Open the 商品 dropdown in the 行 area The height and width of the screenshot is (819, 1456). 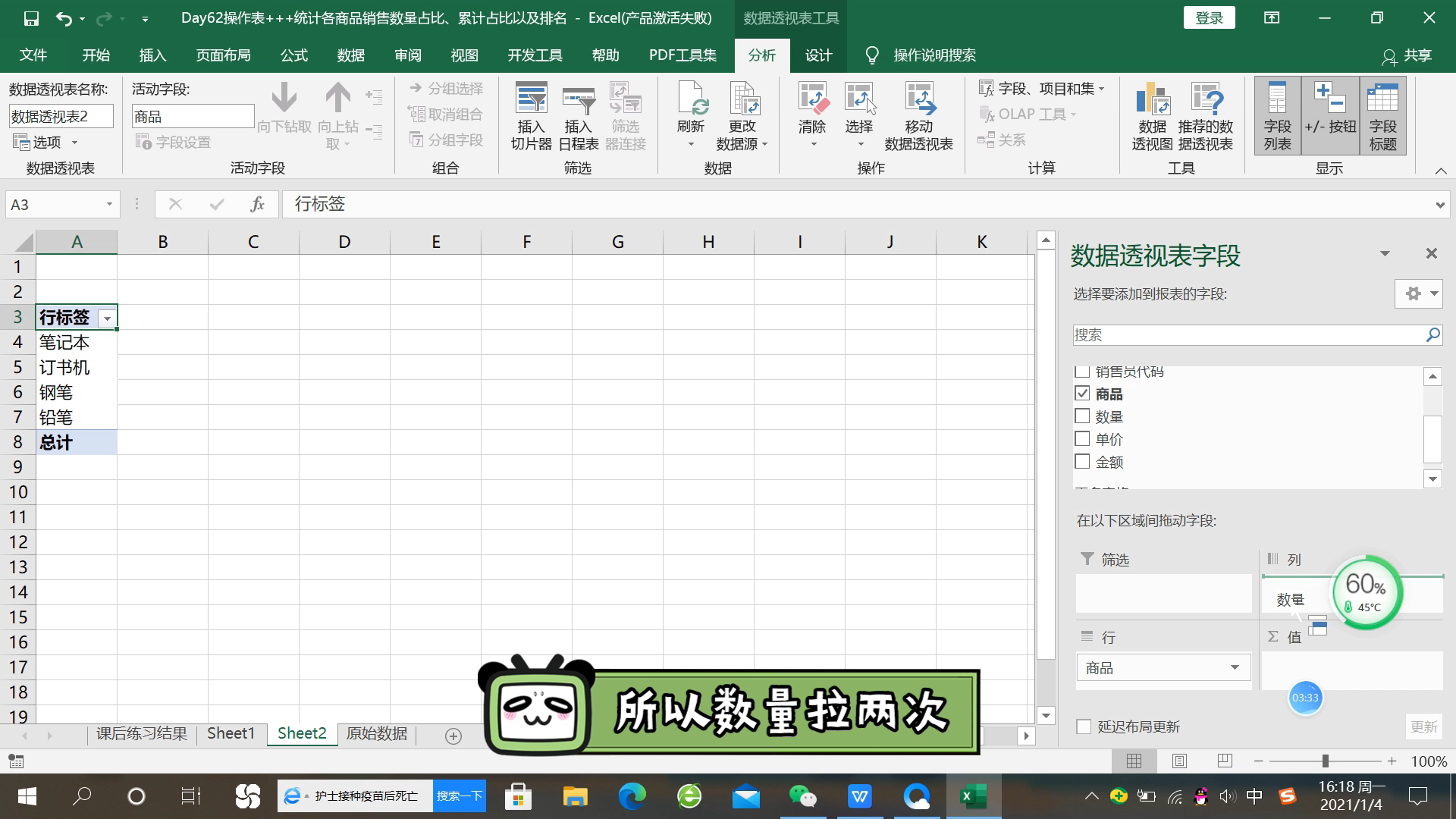click(x=1236, y=667)
